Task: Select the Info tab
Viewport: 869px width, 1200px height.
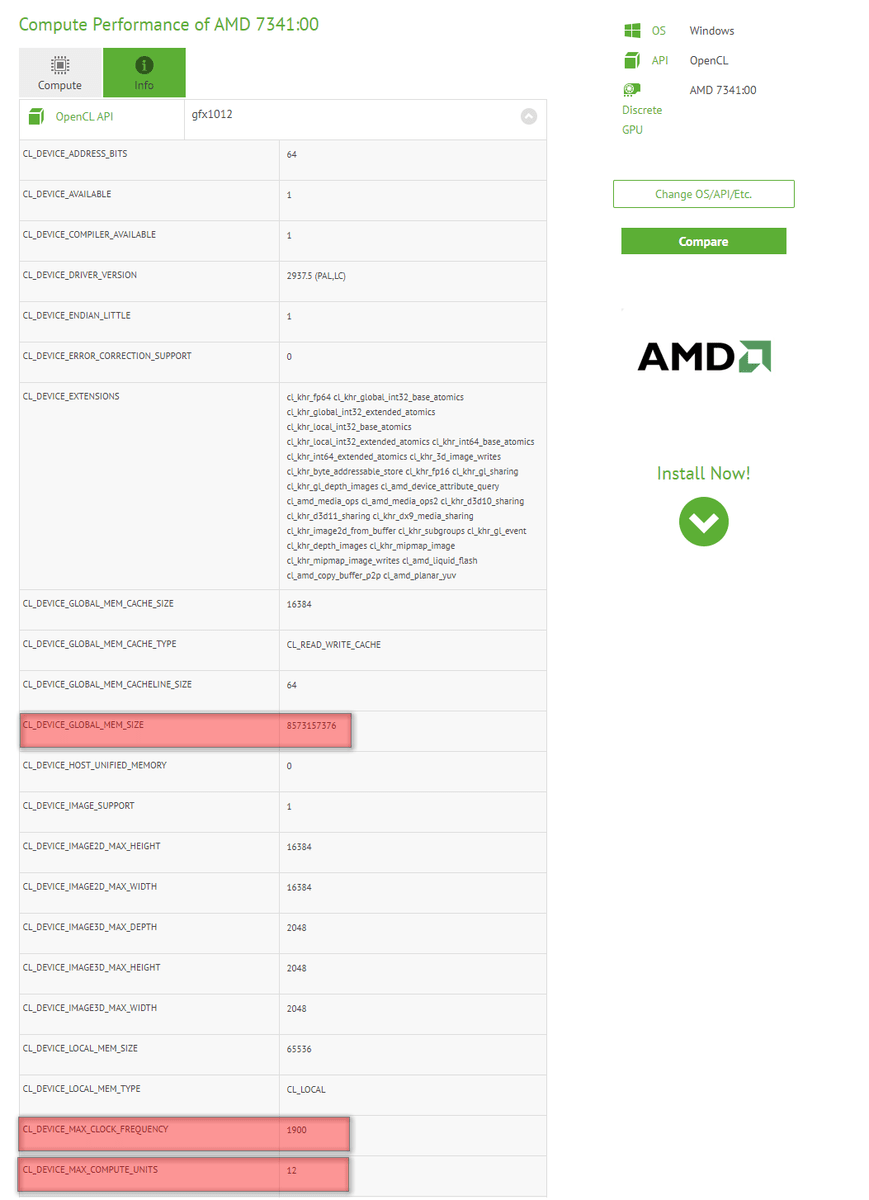Action: [144, 73]
